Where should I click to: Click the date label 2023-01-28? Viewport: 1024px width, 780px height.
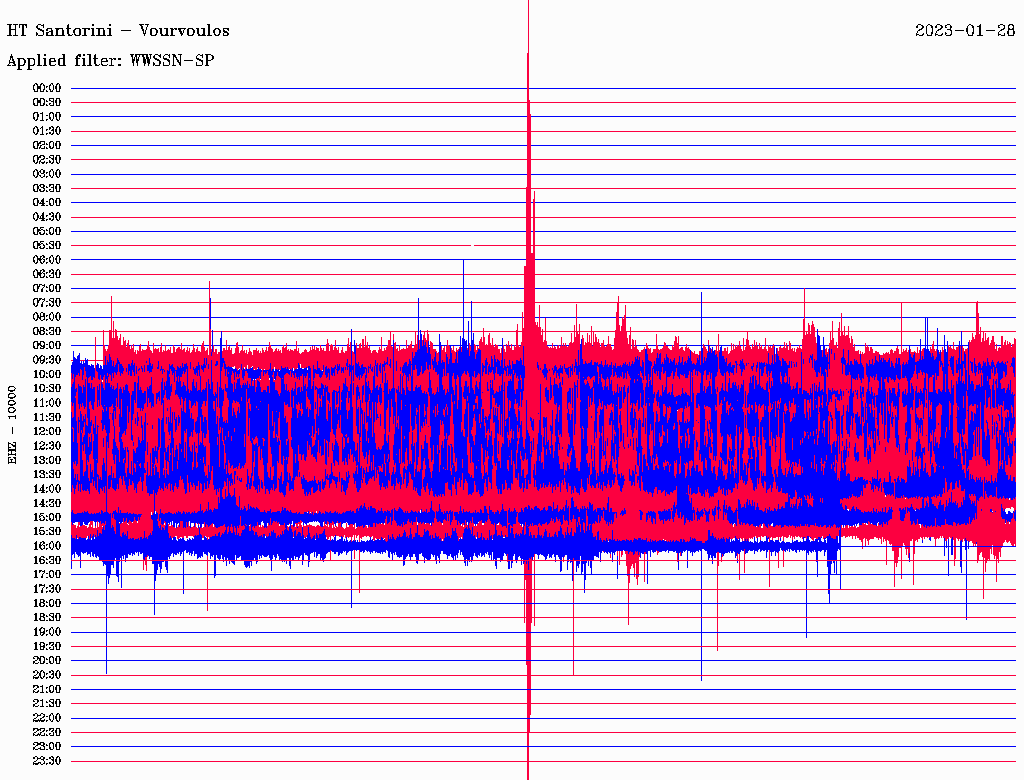(965, 30)
